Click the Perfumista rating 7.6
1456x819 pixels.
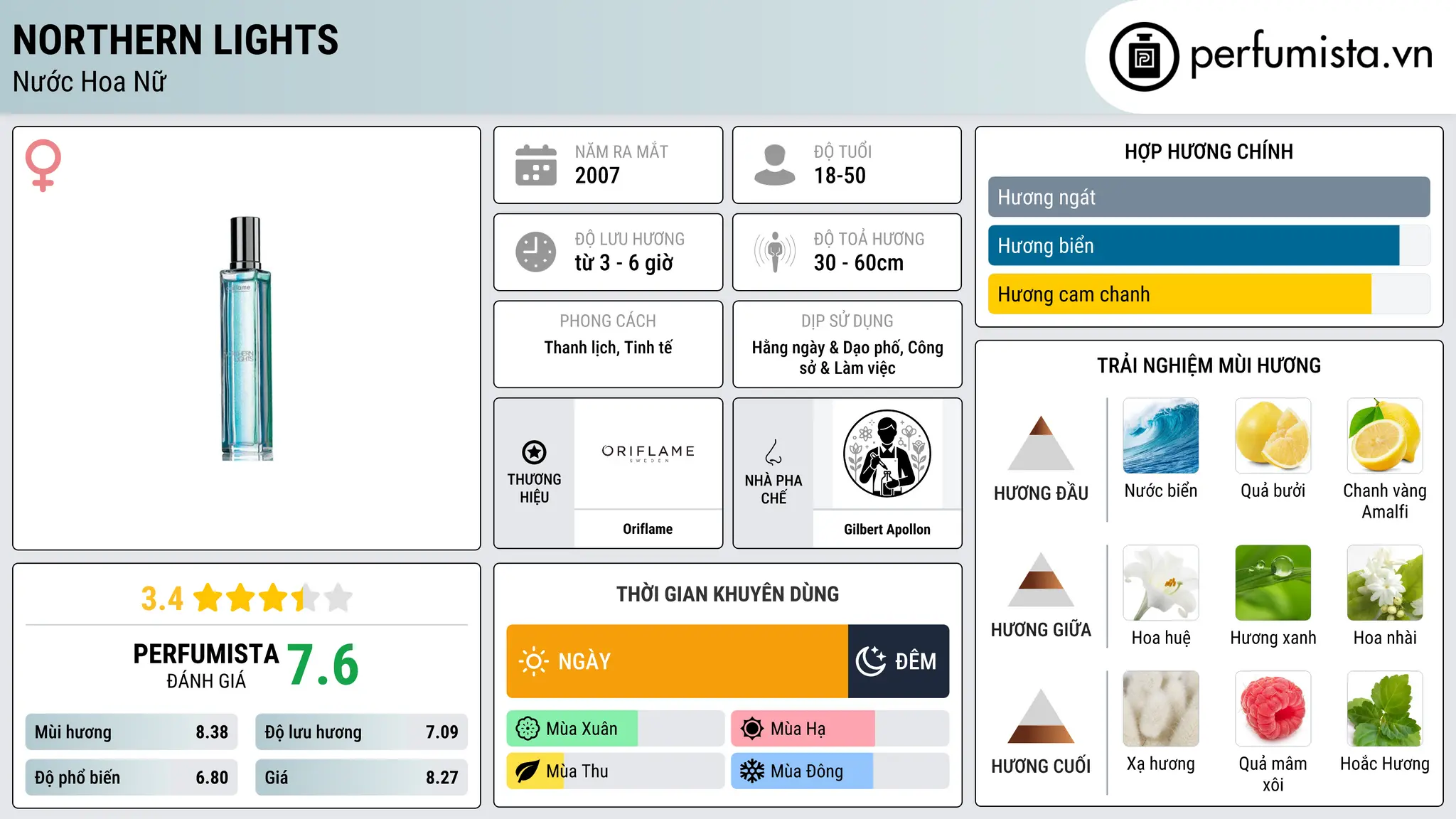click(x=323, y=665)
